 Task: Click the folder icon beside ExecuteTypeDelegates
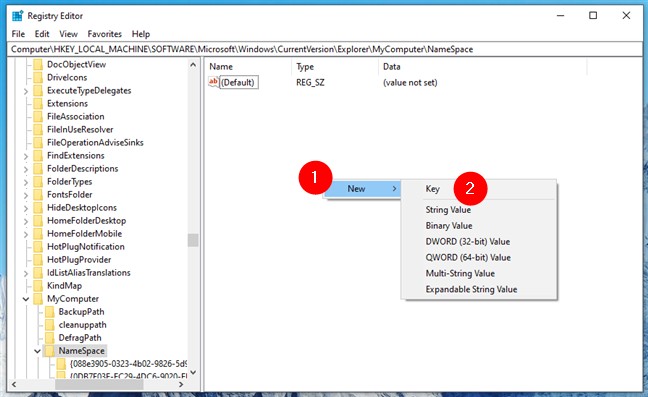click(x=38, y=90)
